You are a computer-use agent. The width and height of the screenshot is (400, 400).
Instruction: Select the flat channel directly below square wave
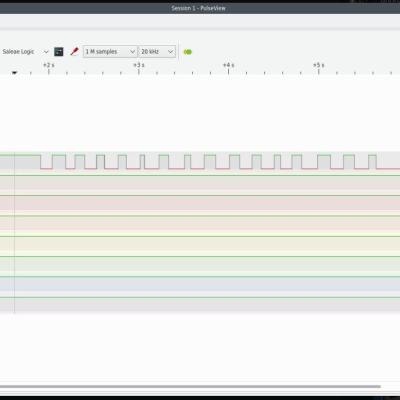200,182
